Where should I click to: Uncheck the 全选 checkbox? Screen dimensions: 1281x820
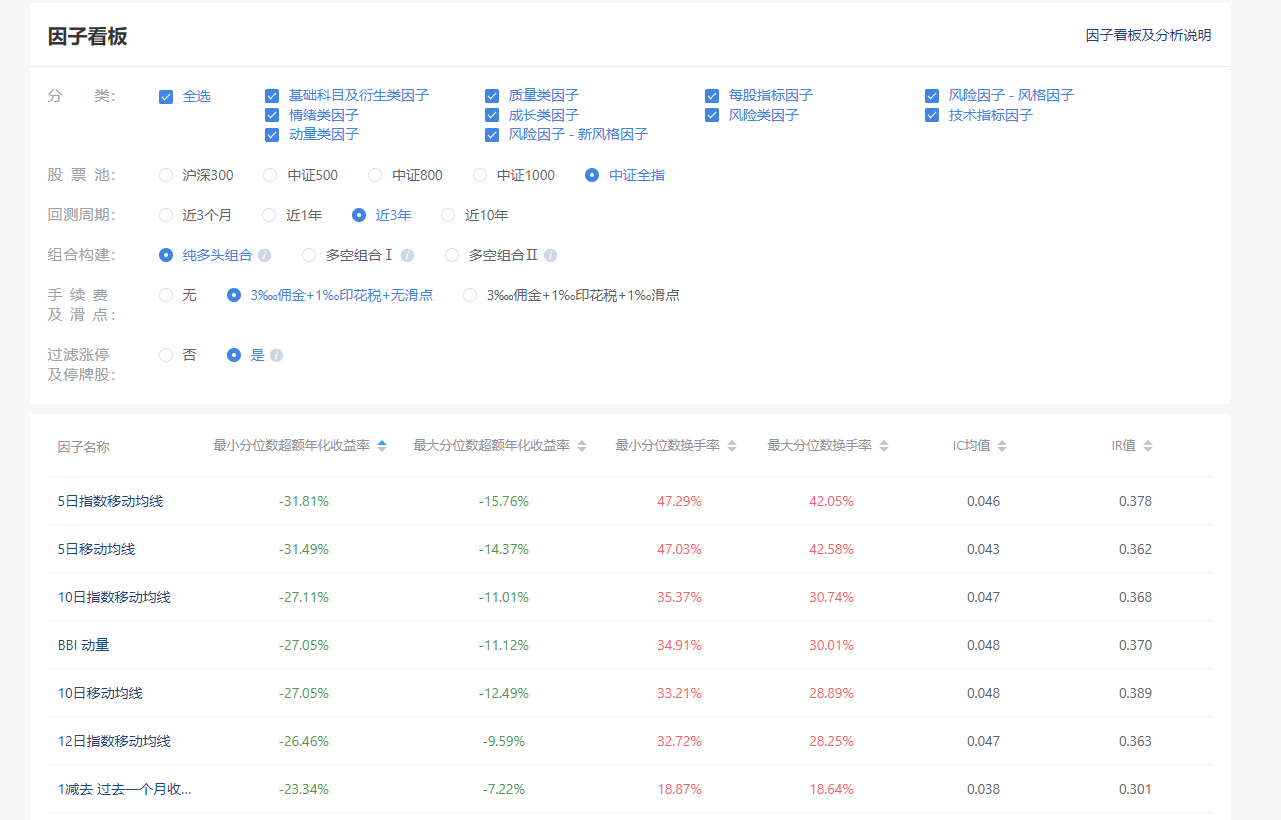166,97
